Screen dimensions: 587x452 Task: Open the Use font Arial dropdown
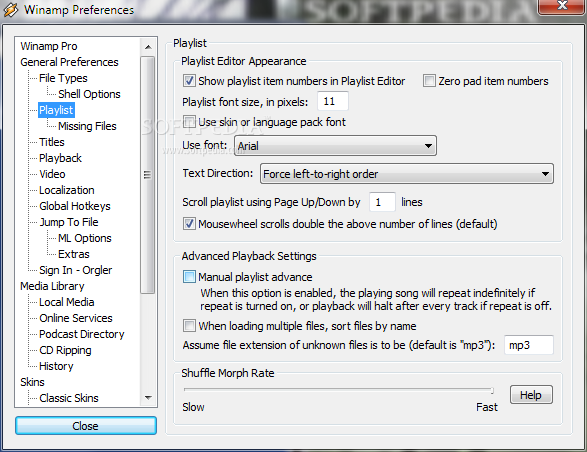pos(335,146)
